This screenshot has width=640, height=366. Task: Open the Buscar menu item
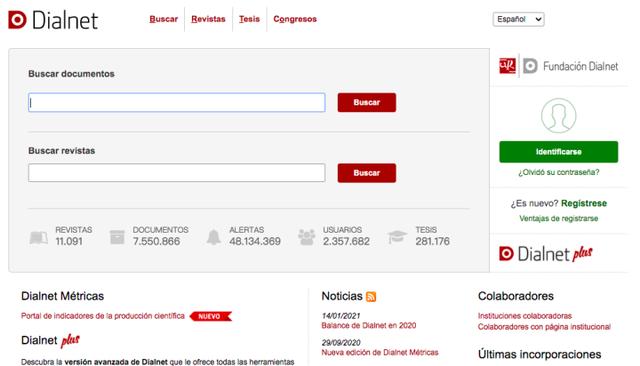[163, 19]
